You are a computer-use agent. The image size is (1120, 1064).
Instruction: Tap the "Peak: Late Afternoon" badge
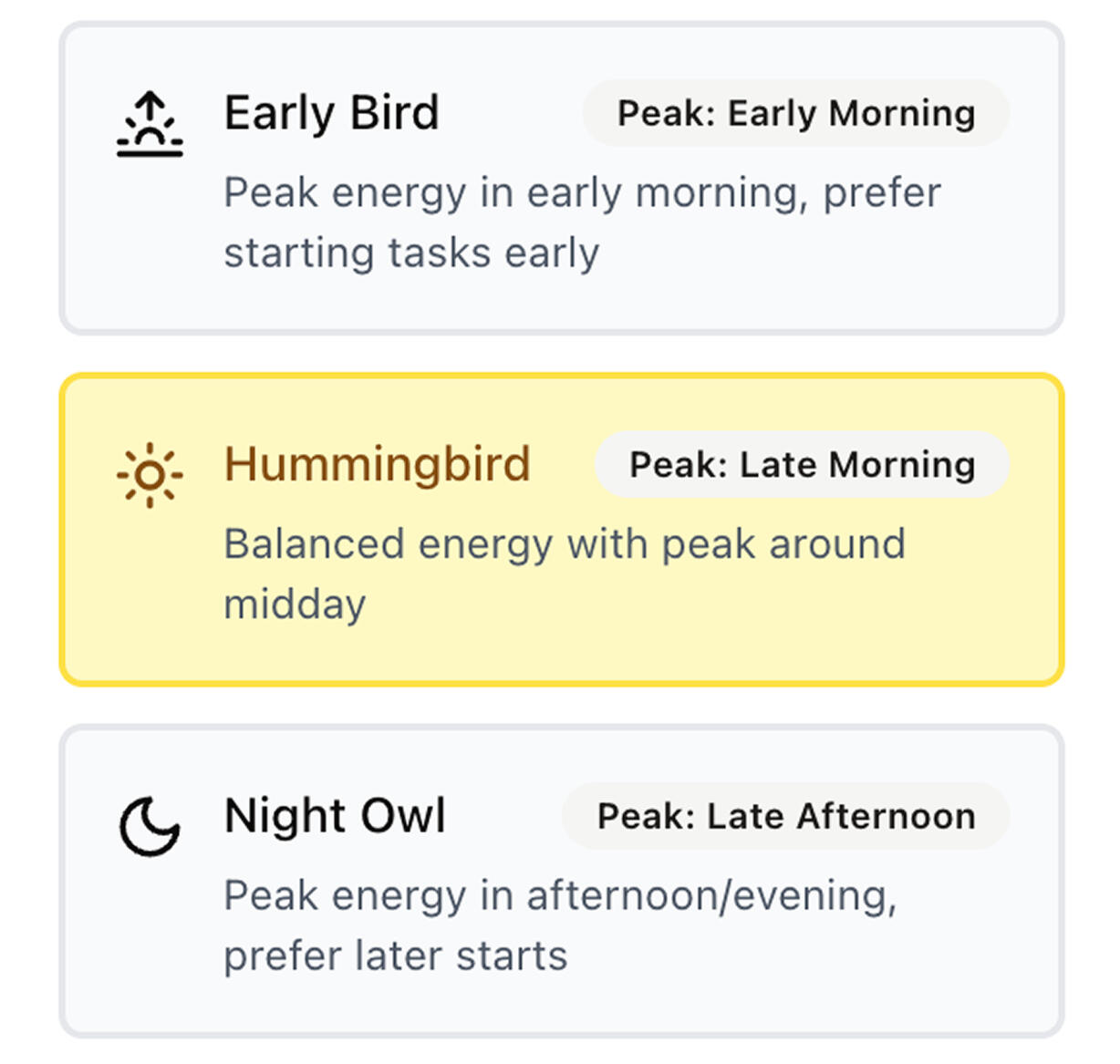[785, 816]
